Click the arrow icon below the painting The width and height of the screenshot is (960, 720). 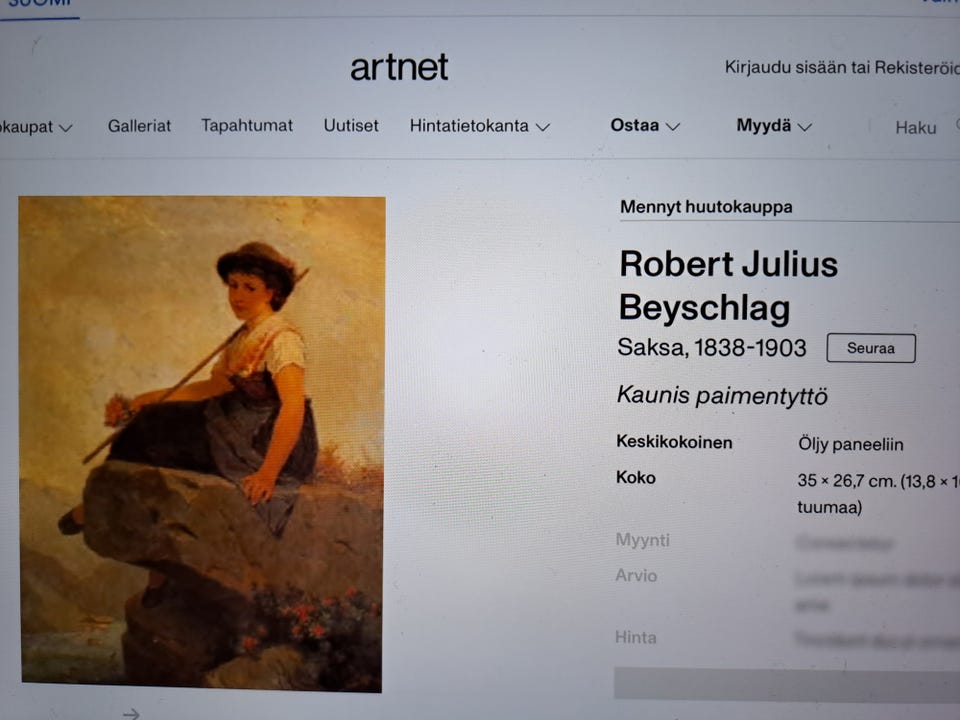(x=131, y=713)
